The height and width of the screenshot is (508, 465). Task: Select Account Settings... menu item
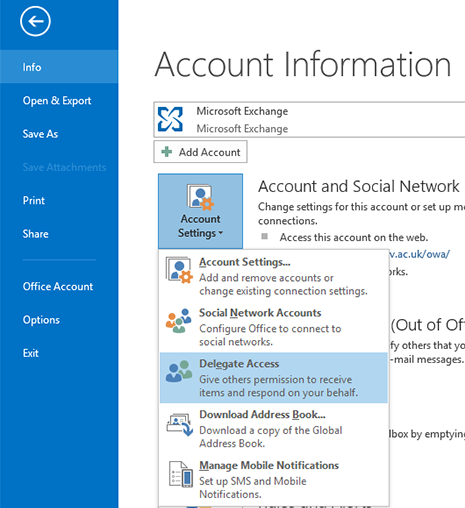pos(274,276)
